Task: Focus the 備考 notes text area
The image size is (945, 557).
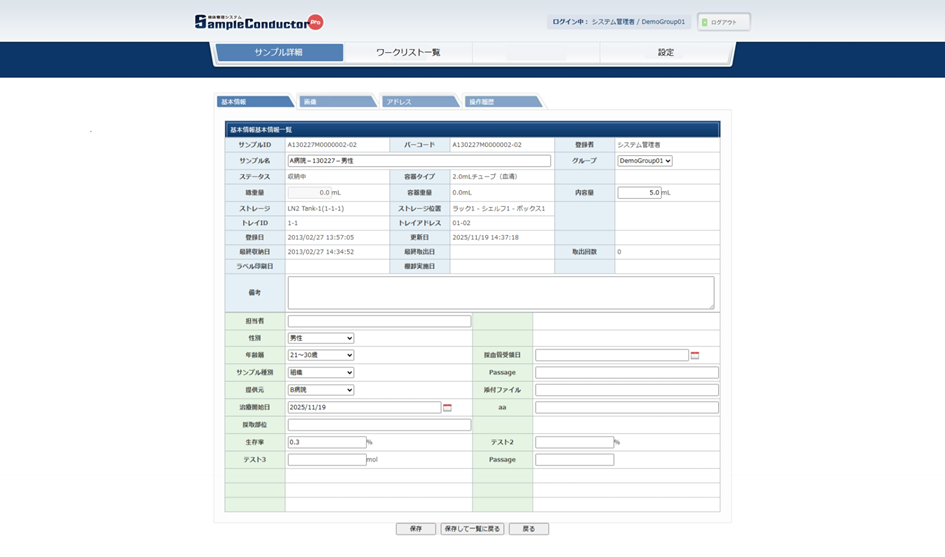Action: [500, 293]
